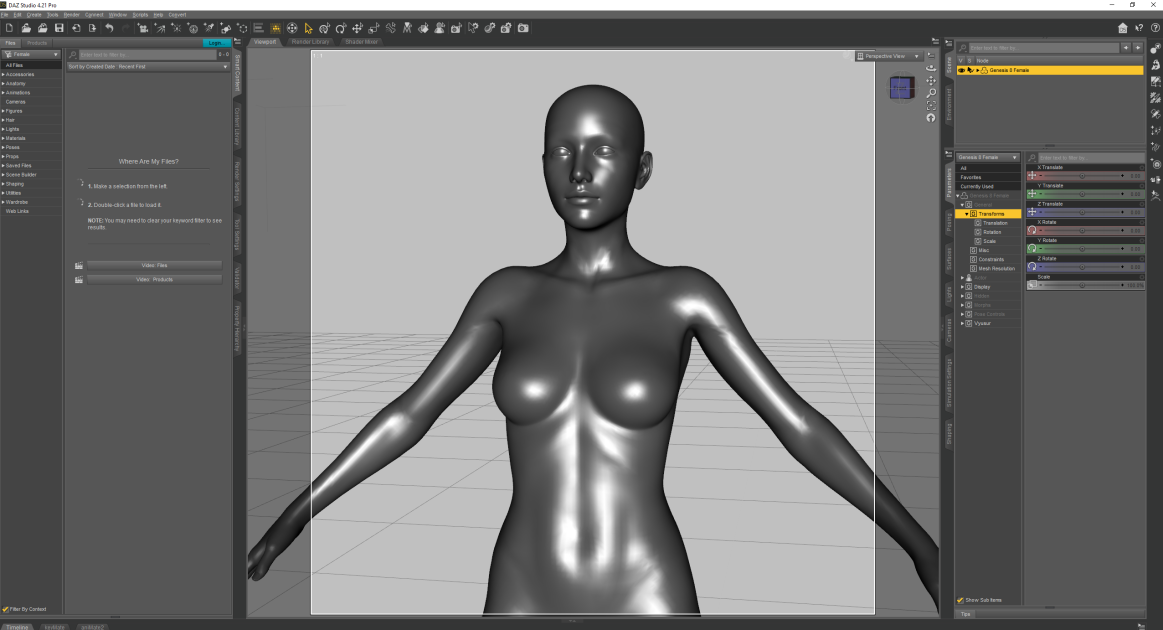Open the Sort by Created Date dropdown

148,67
